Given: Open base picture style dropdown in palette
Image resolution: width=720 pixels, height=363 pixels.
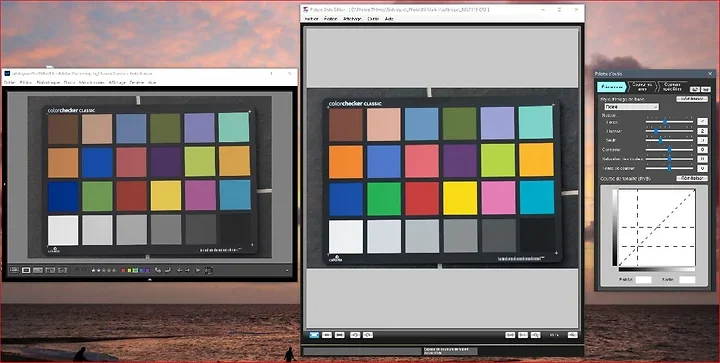Looking at the screenshot, I should click(631, 107).
